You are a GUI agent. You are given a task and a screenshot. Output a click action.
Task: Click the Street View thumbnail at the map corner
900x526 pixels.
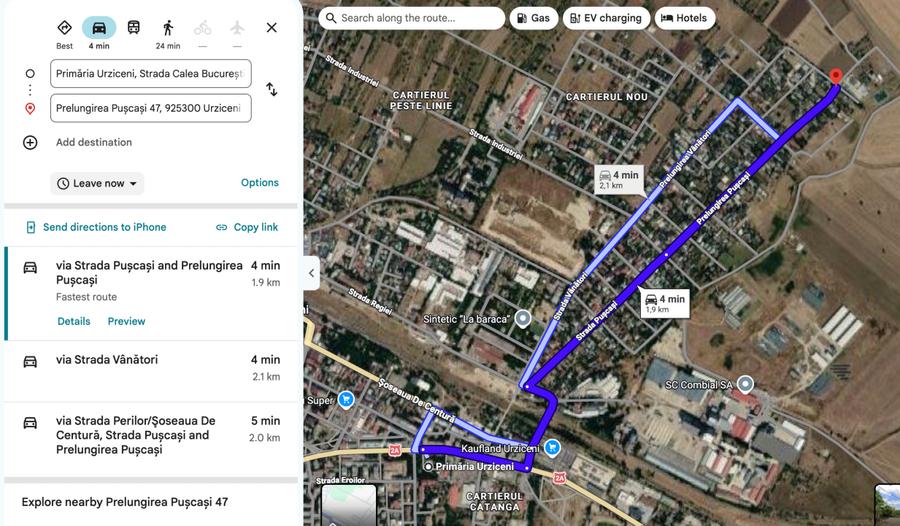coord(887,505)
